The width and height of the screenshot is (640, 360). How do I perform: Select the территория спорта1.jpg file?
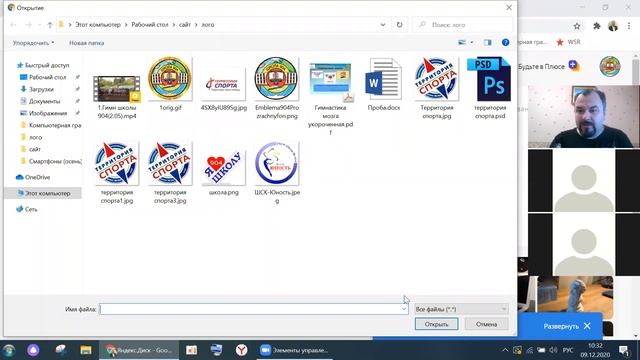point(117,173)
